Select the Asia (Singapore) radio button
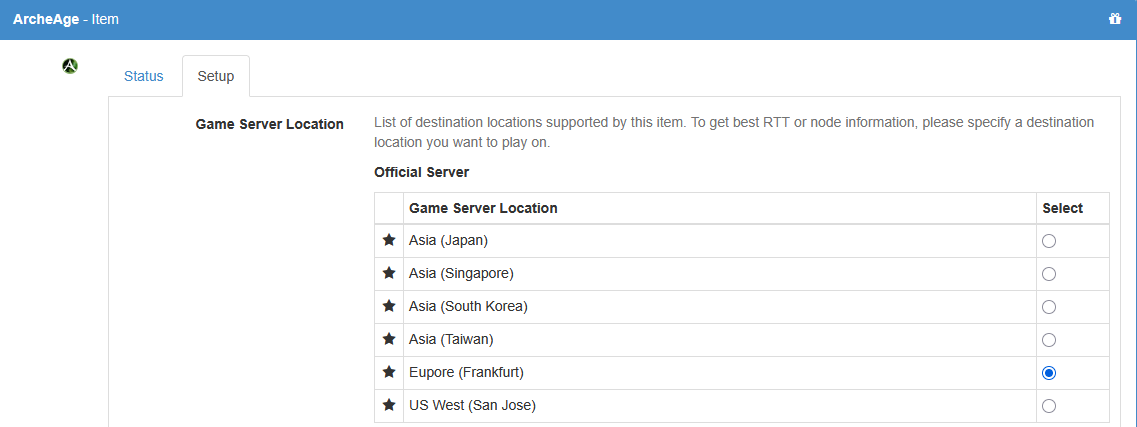Screen dimensions: 1137x427 point(1049,274)
